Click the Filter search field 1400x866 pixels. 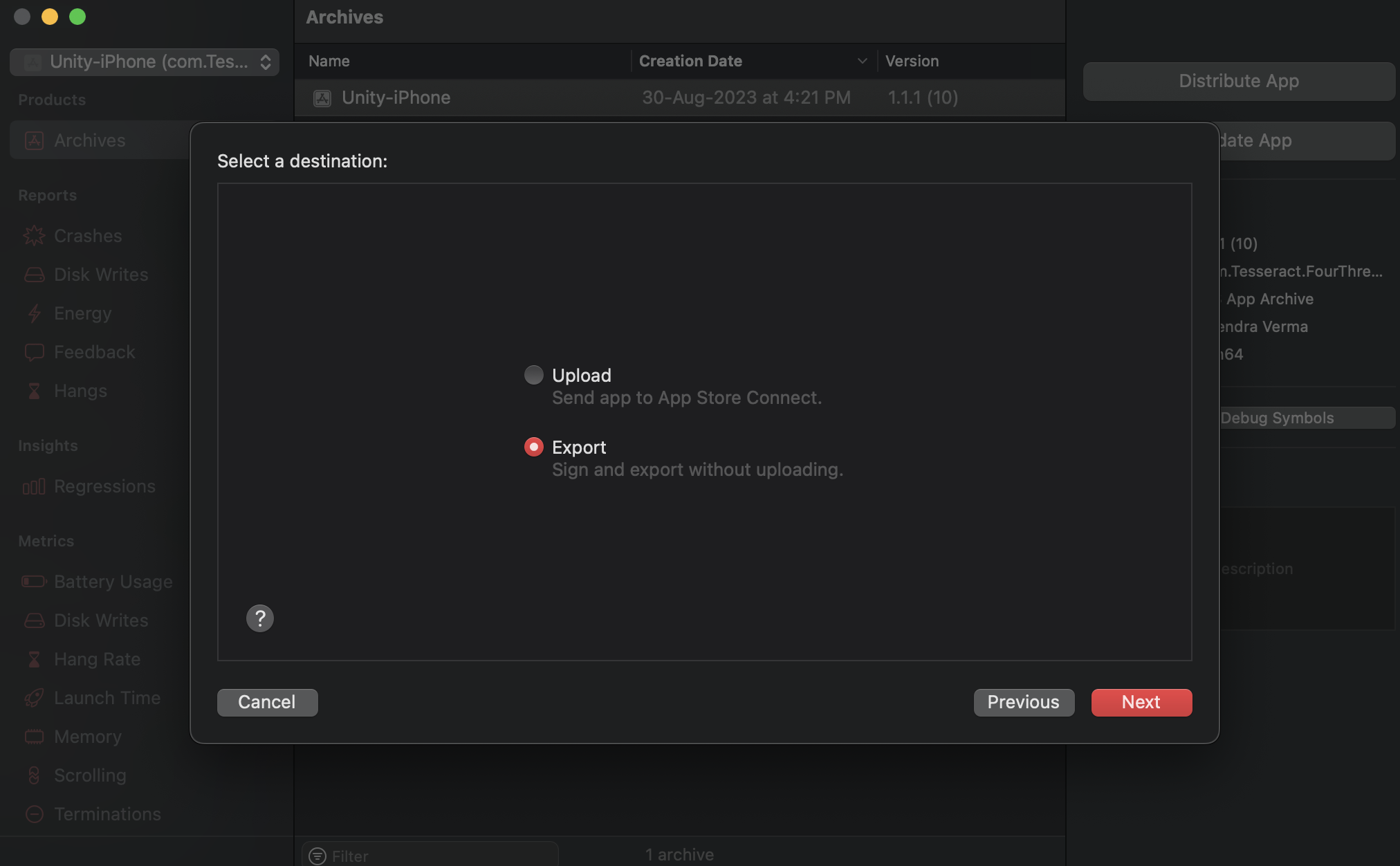[x=436, y=856]
